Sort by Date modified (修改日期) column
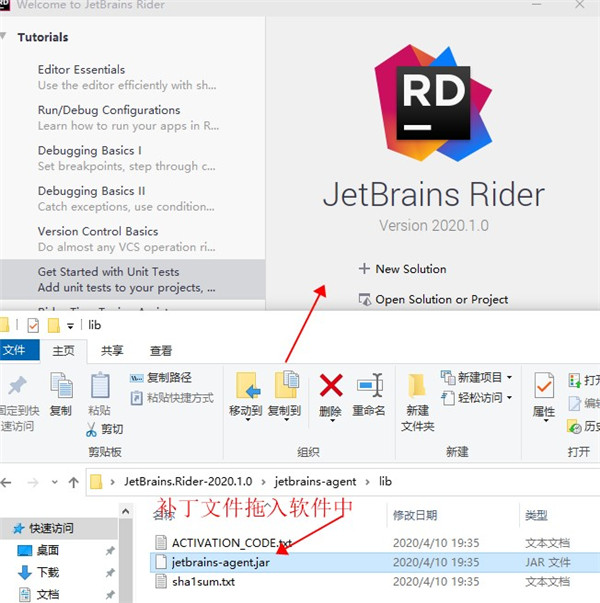This screenshot has height=603, width=600. point(415,515)
